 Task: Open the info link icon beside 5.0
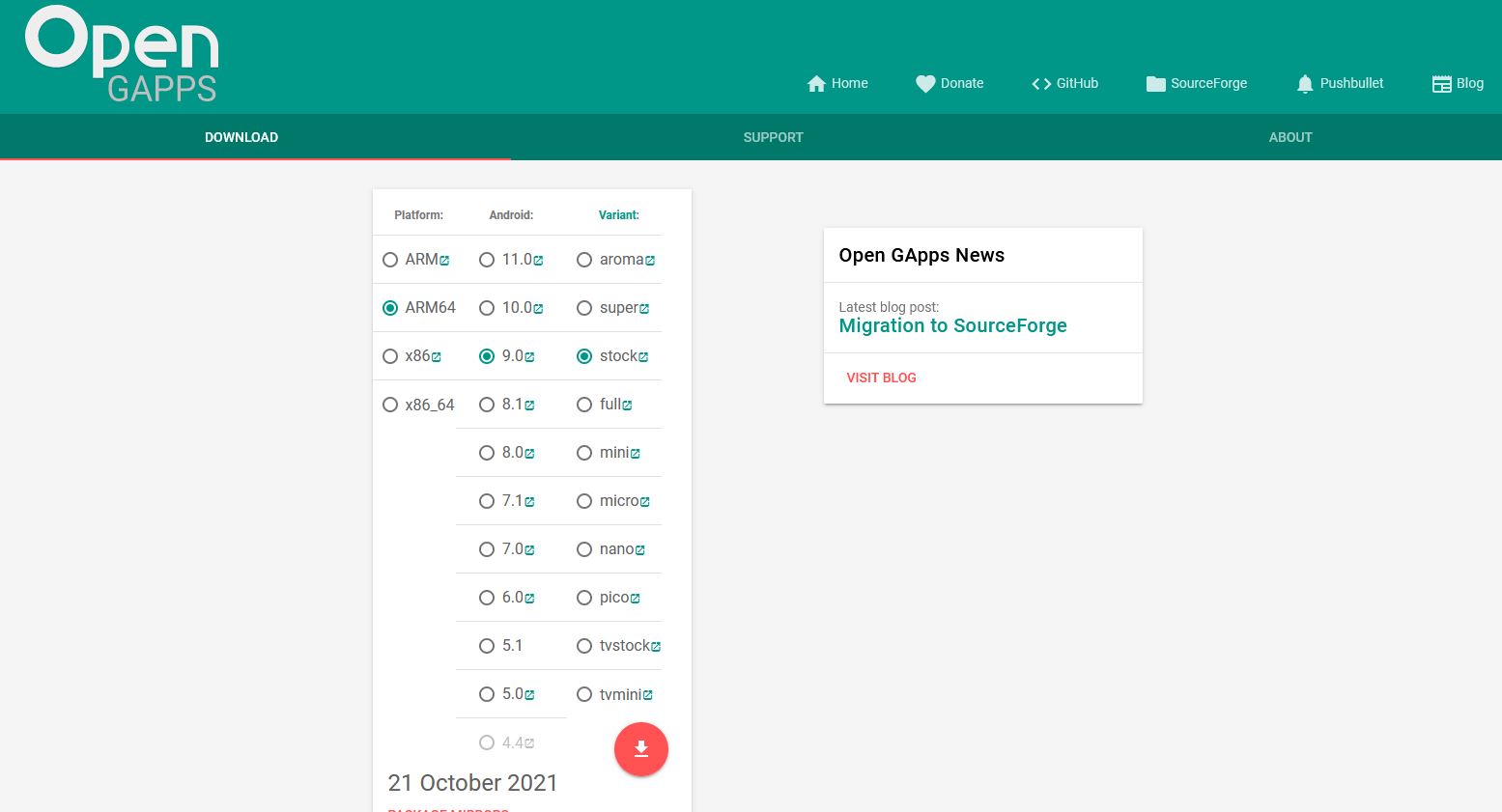point(529,695)
